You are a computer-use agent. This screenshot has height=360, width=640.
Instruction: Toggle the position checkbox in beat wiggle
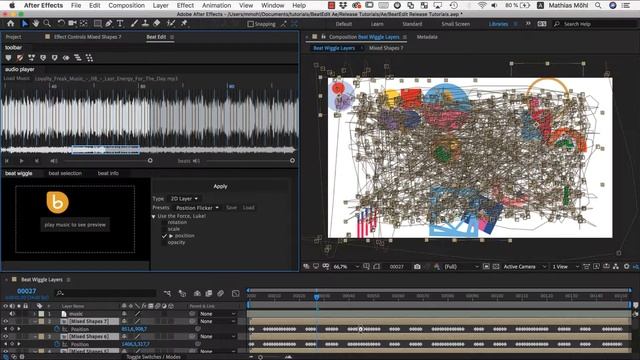164,236
